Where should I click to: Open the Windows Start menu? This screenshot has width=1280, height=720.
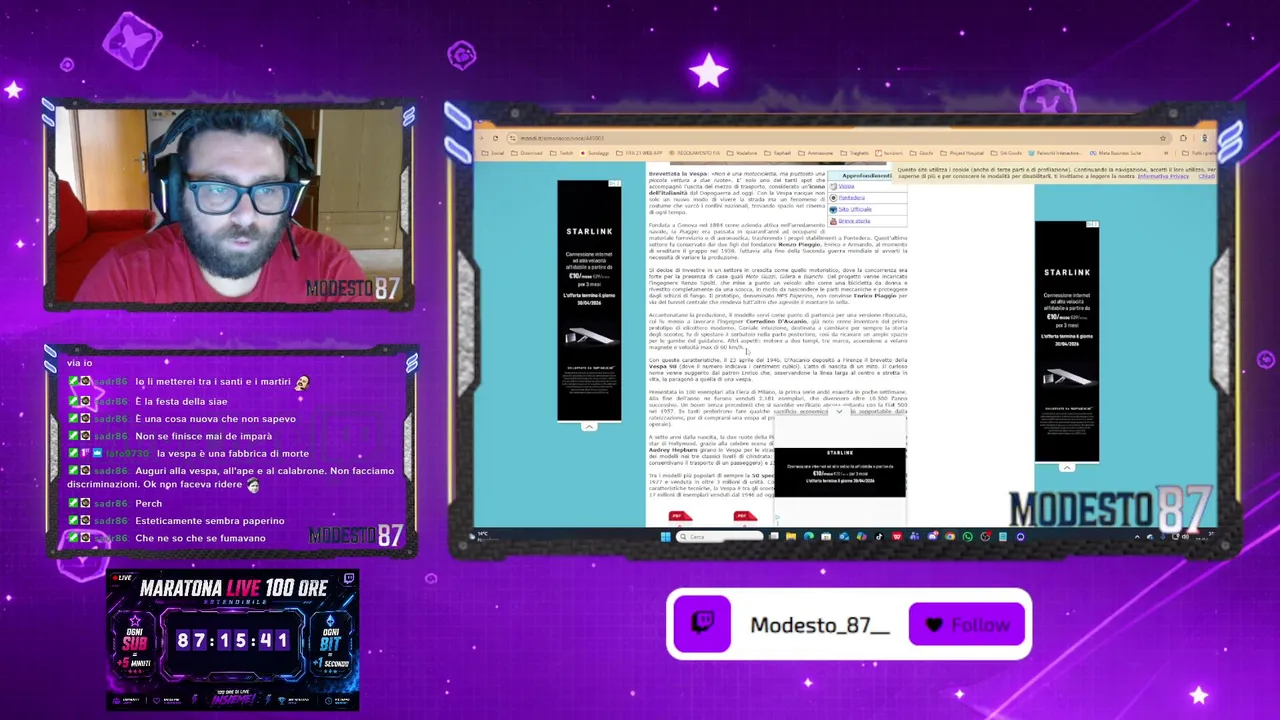665,537
